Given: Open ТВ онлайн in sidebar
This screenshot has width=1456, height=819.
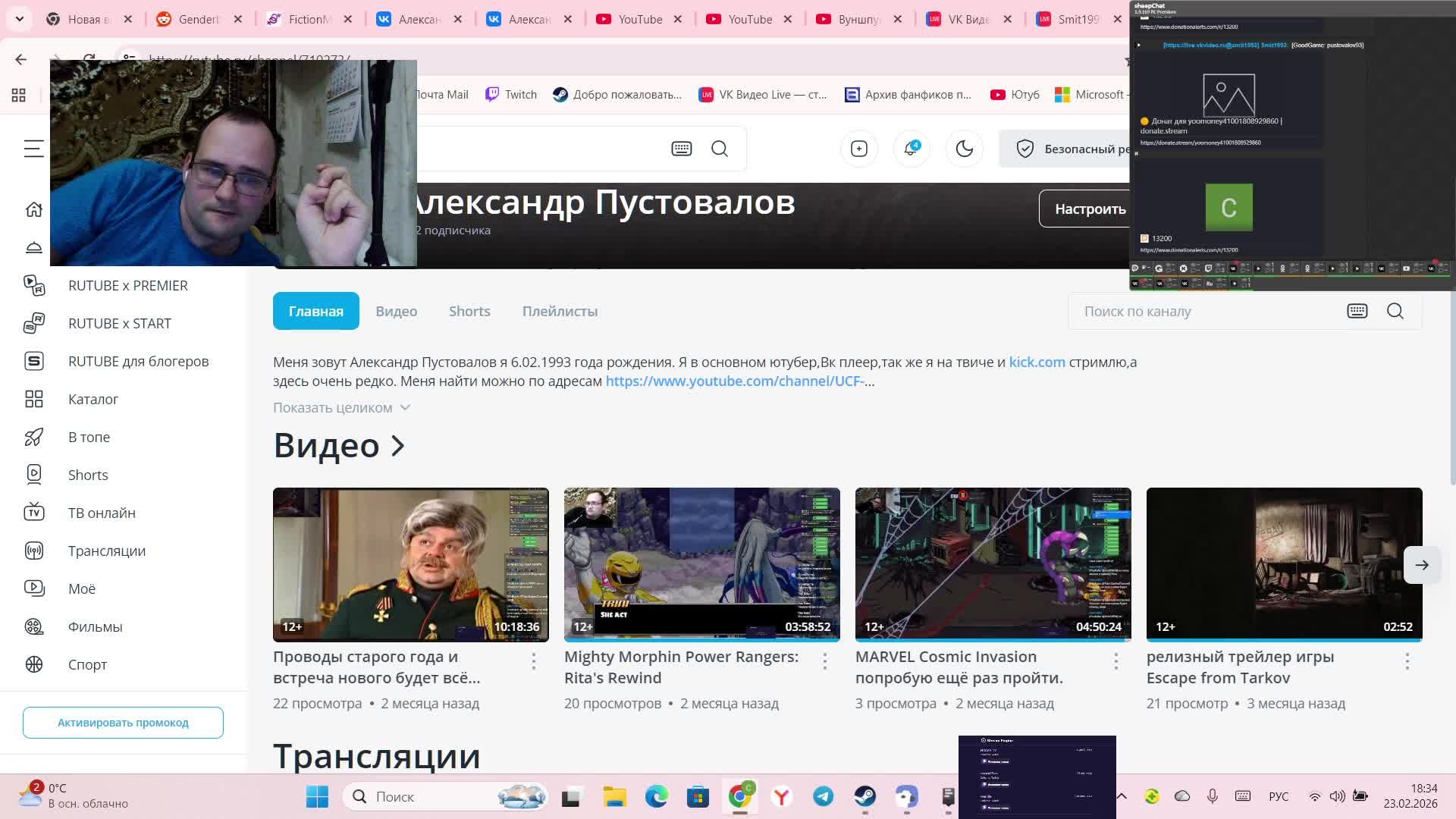Looking at the screenshot, I should [x=102, y=513].
